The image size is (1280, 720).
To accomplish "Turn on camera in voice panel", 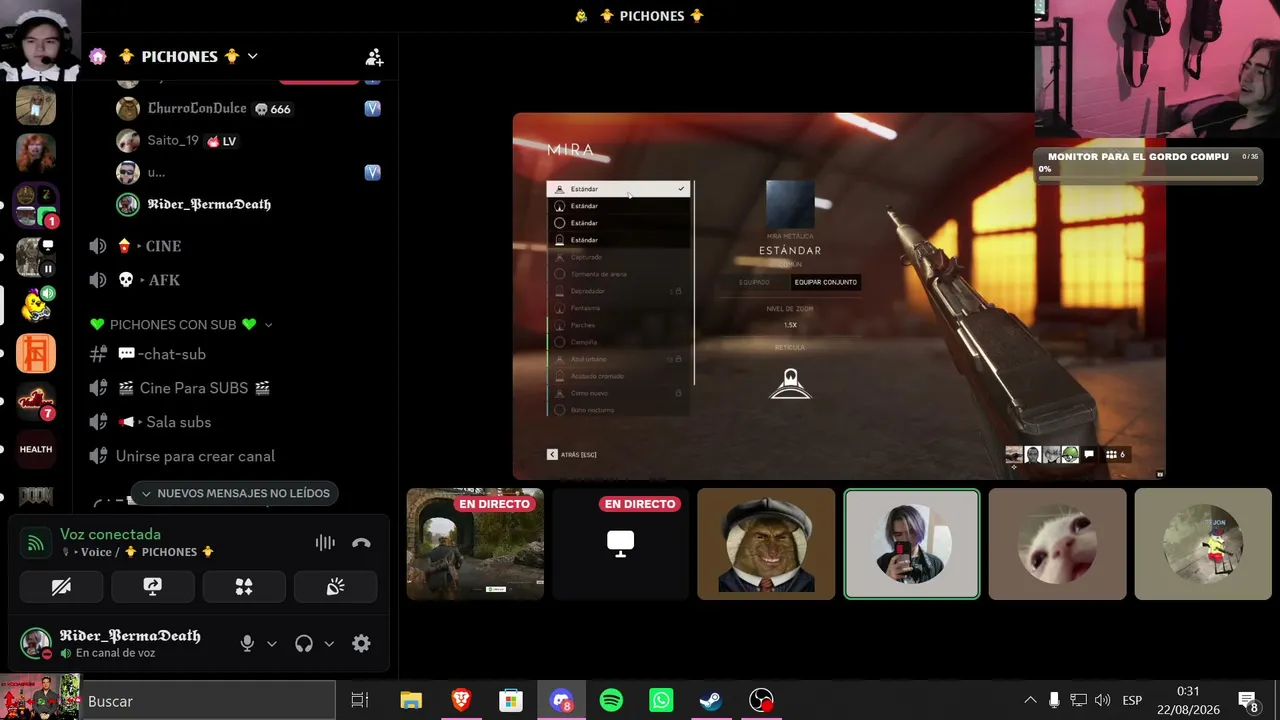I will (x=61, y=587).
